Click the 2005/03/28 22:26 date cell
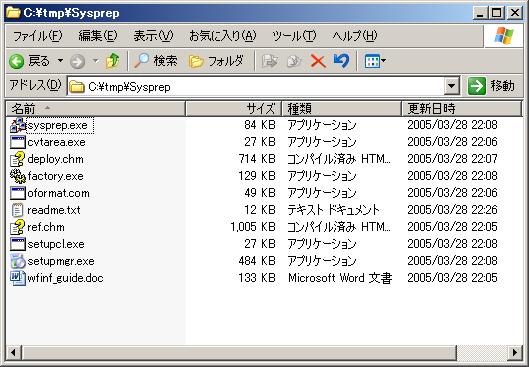Viewport: 529px width, 367px height. click(452, 210)
